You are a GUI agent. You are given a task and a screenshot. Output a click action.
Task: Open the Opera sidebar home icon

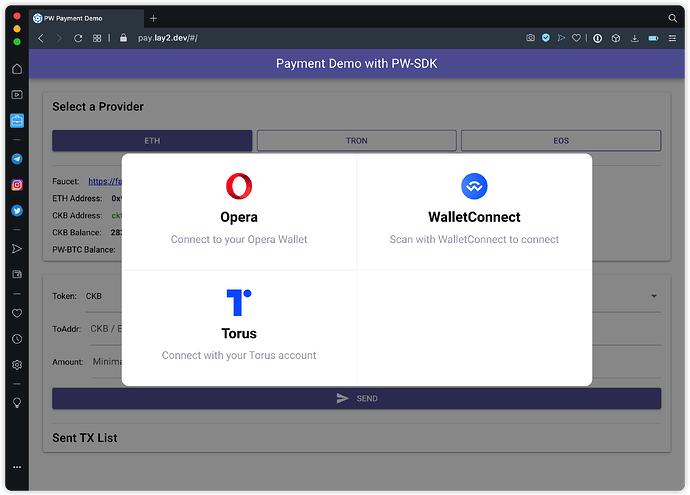[17, 69]
